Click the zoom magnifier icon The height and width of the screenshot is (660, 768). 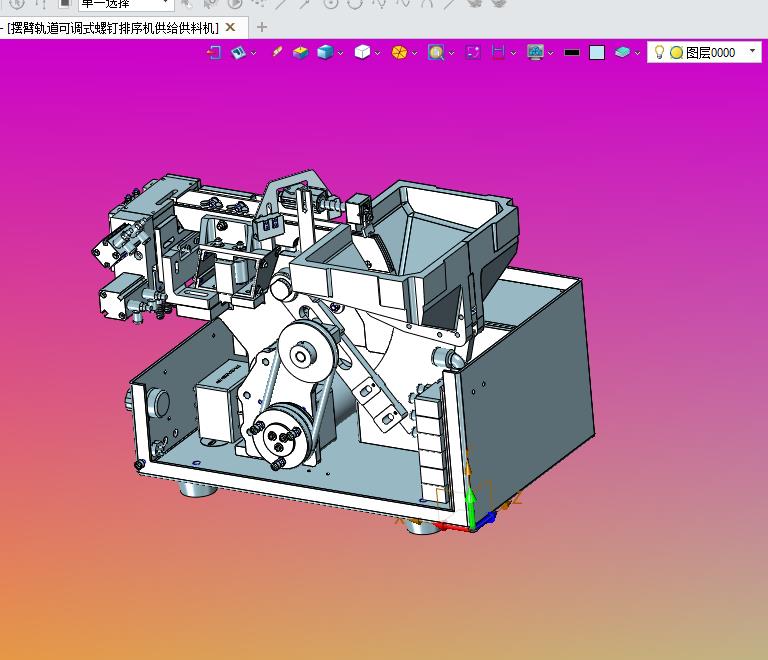coord(436,52)
